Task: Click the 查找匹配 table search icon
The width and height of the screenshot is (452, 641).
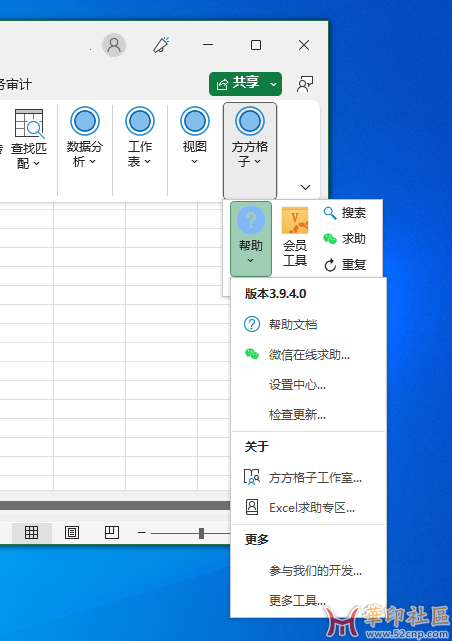Action: tap(29, 123)
